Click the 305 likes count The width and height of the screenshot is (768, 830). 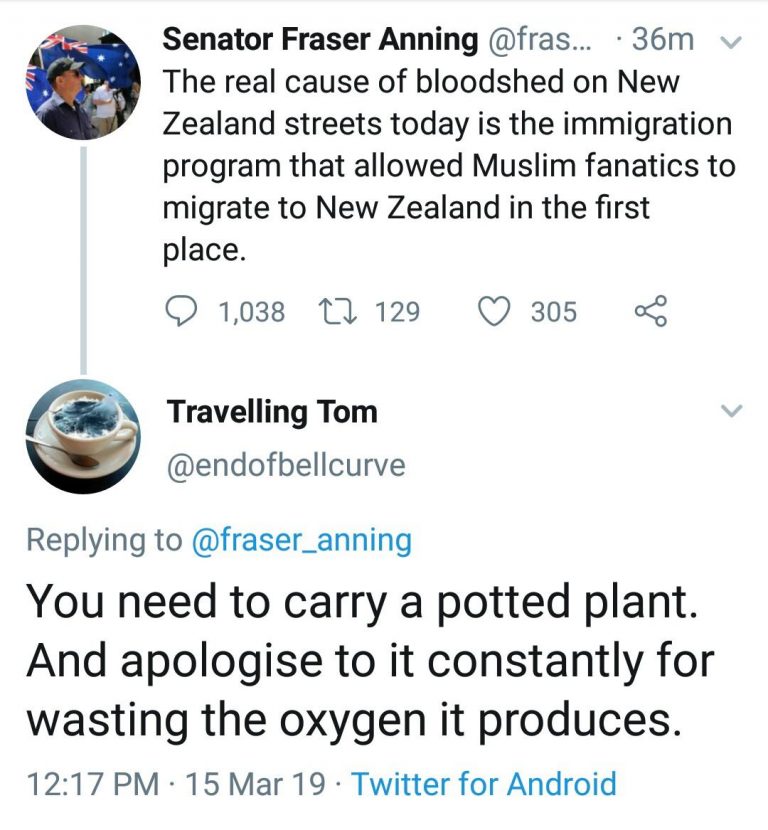553,312
